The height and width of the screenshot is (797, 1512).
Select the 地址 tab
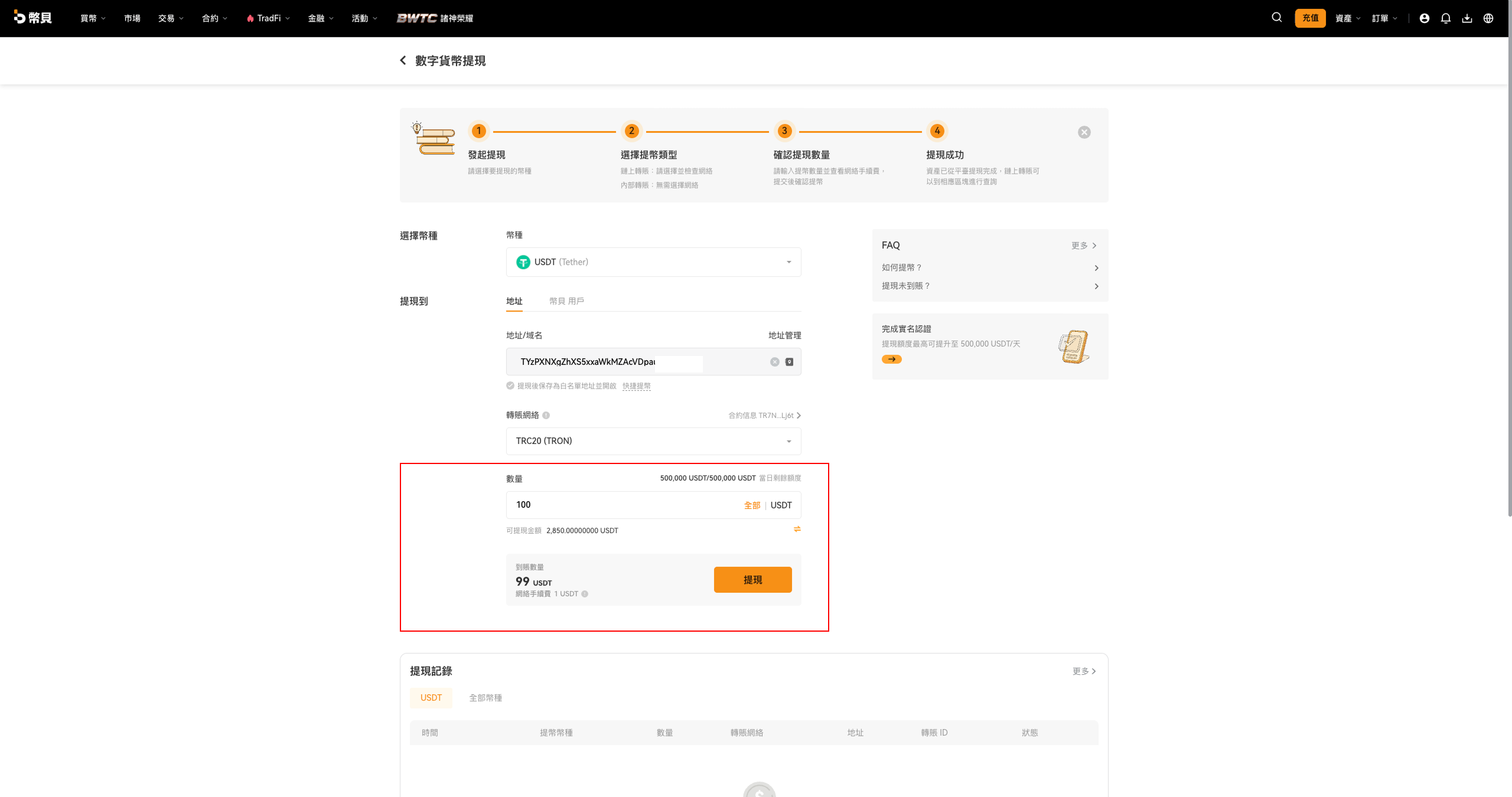[x=514, y=301]
